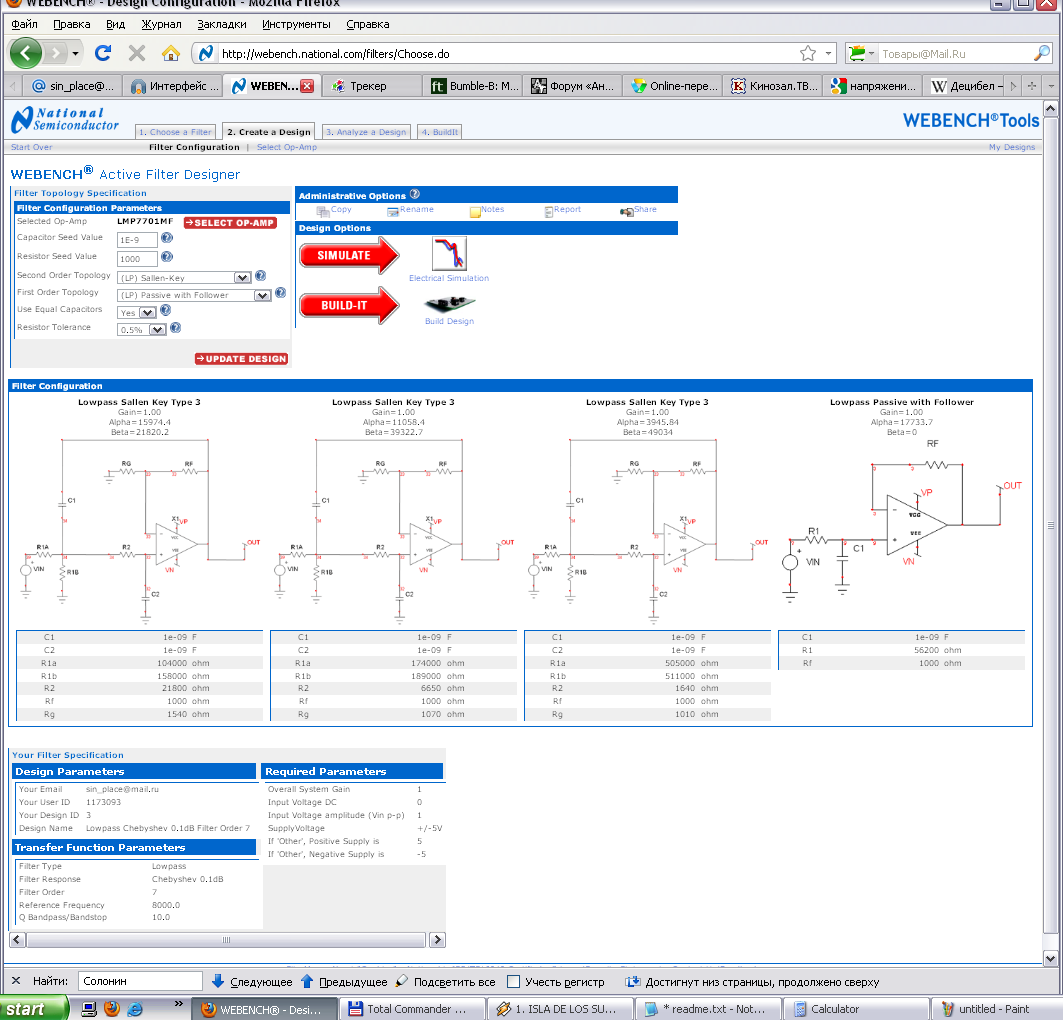
Task: Click the Rename design icon
Action: (393, 211)
